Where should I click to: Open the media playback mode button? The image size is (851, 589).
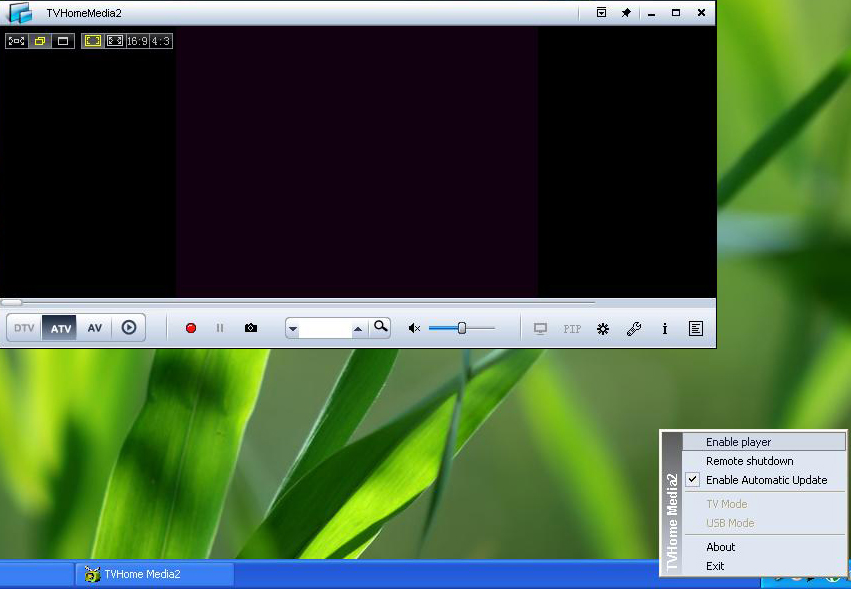pyautogui.click(x=129, y=328)
